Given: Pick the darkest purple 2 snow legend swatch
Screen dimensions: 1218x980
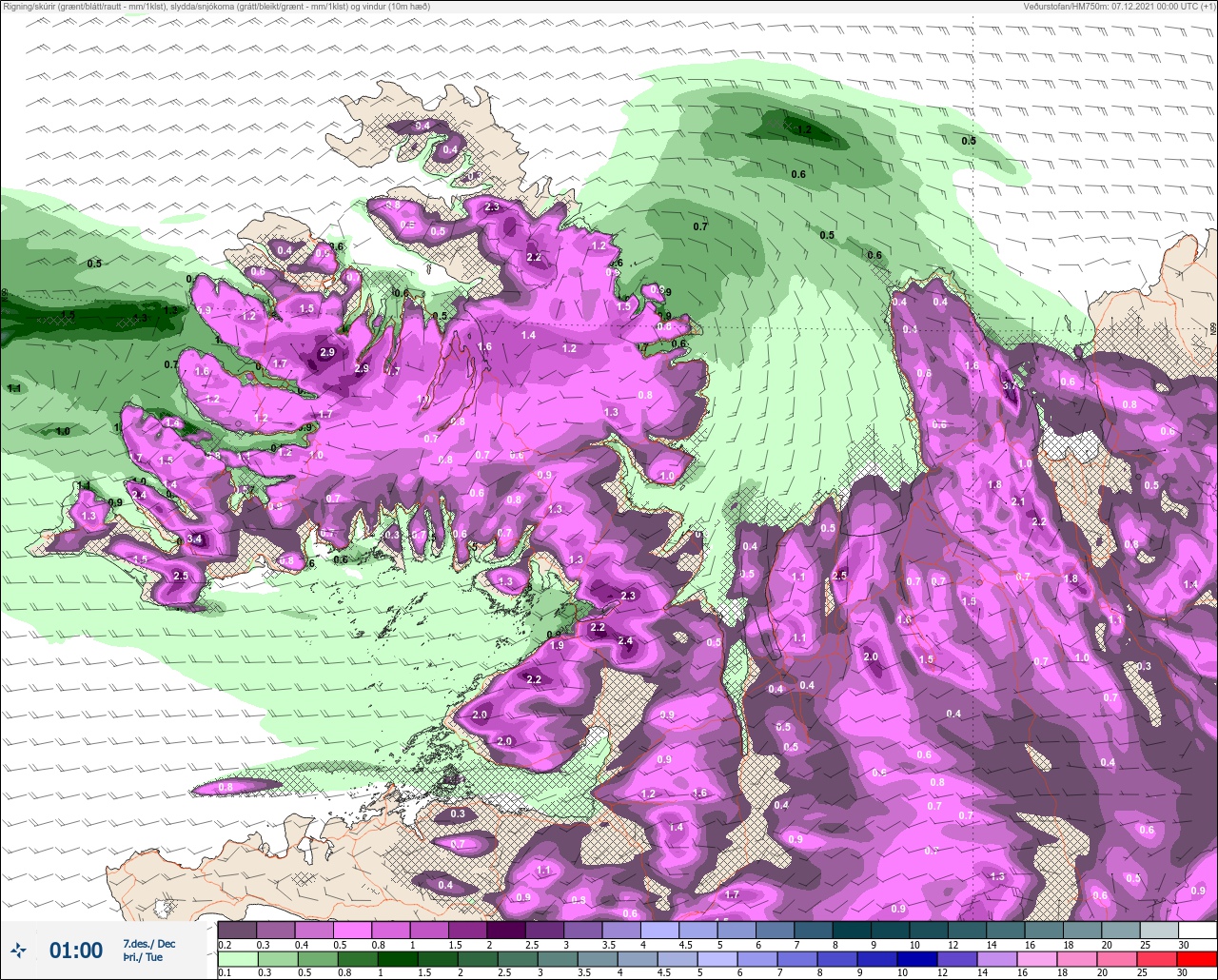Looking at the screenshot, I should pos(506,930).
